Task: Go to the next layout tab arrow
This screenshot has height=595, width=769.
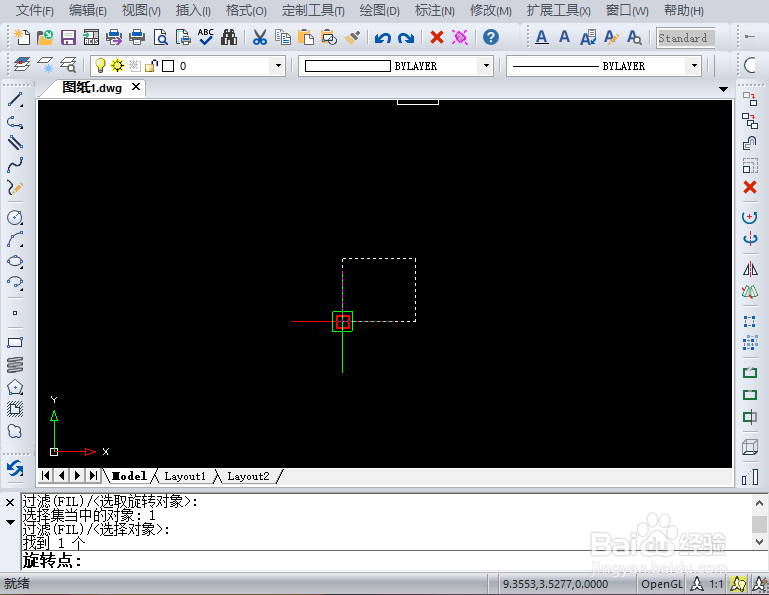Action: pos(77,475)
